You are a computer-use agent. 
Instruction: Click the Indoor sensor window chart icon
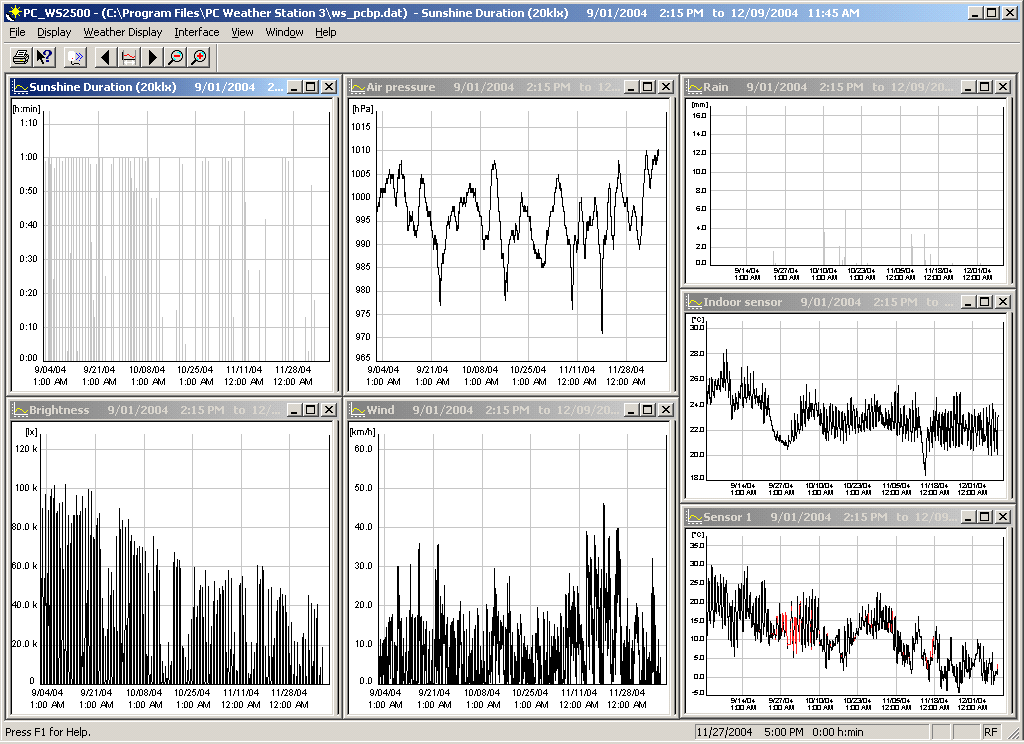tap(695, 302)
